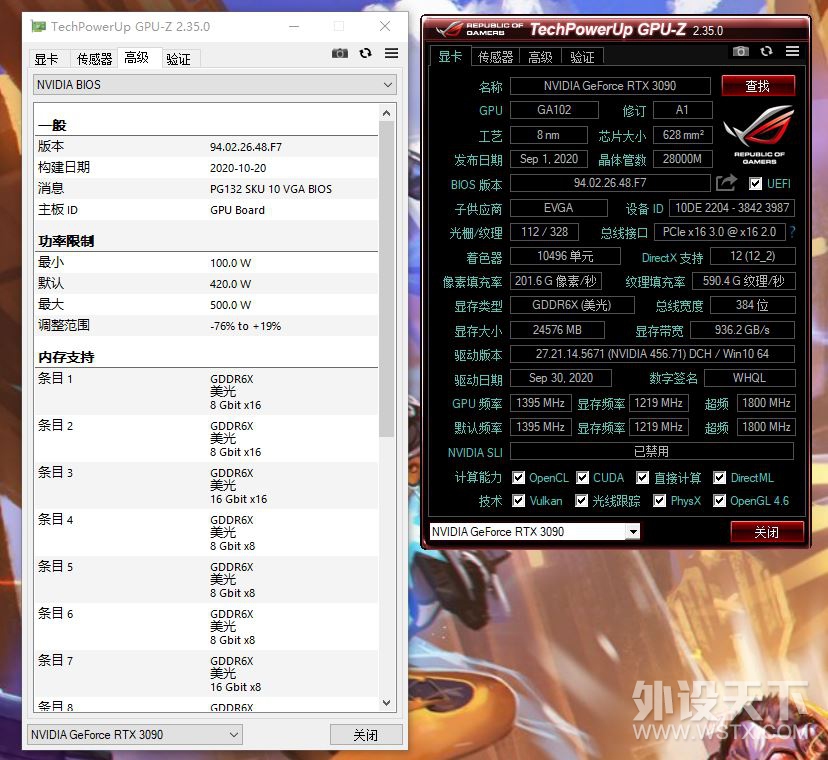This screenshot has height=760, width=828.
Task: Toggle the 直接计算 checkbox
Action: (643, 478)
